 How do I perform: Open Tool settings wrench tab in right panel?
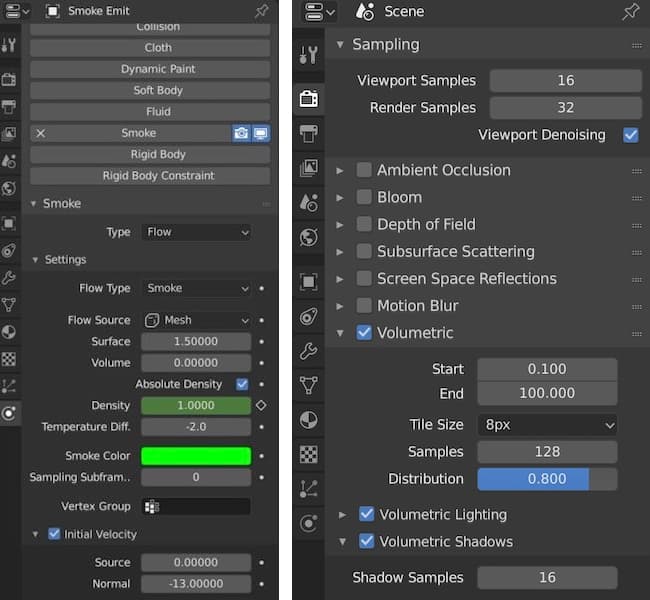click(x=309, y=54)
